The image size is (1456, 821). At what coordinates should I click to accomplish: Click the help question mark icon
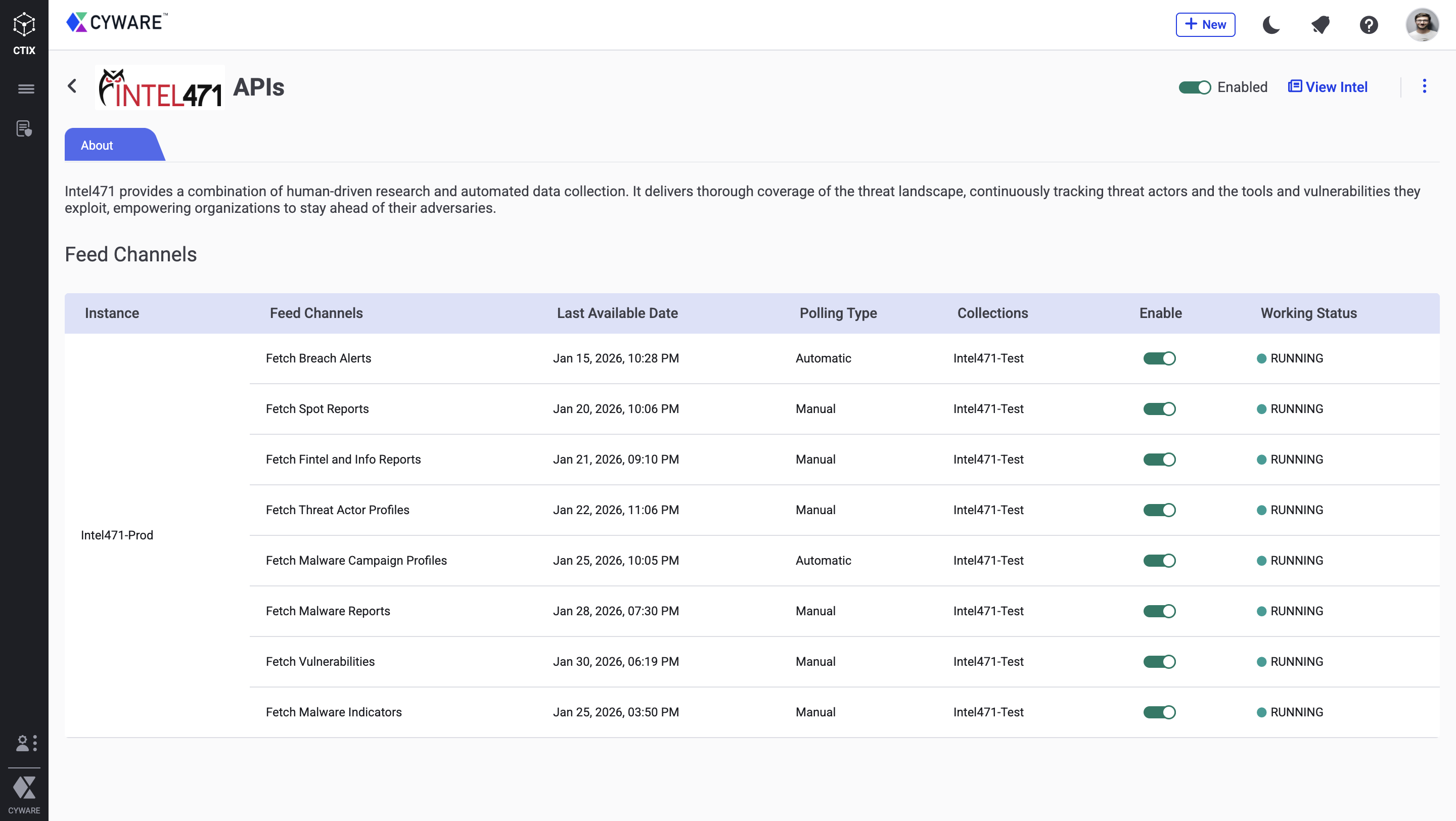point(1369,25)
